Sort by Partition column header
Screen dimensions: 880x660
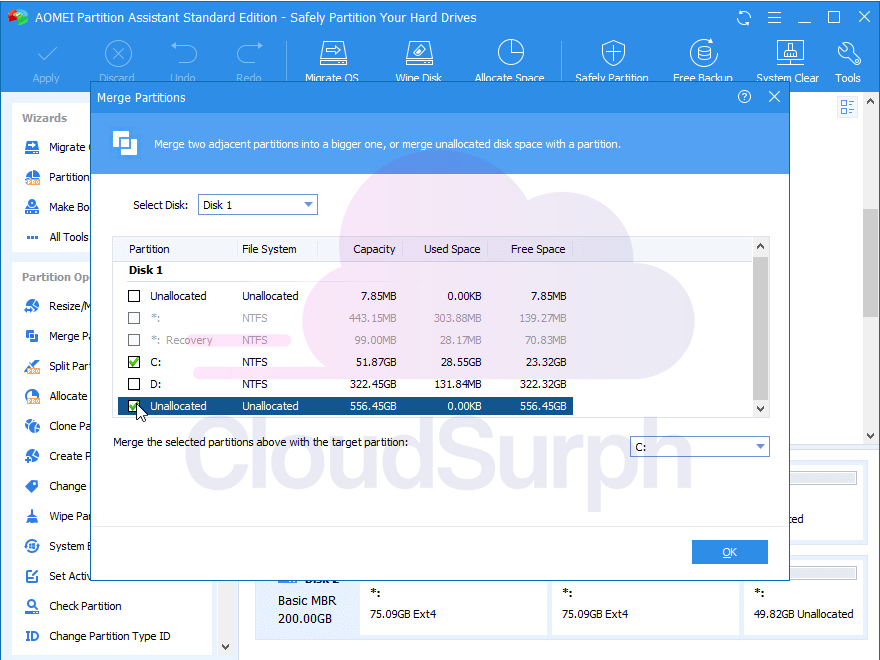149,249
